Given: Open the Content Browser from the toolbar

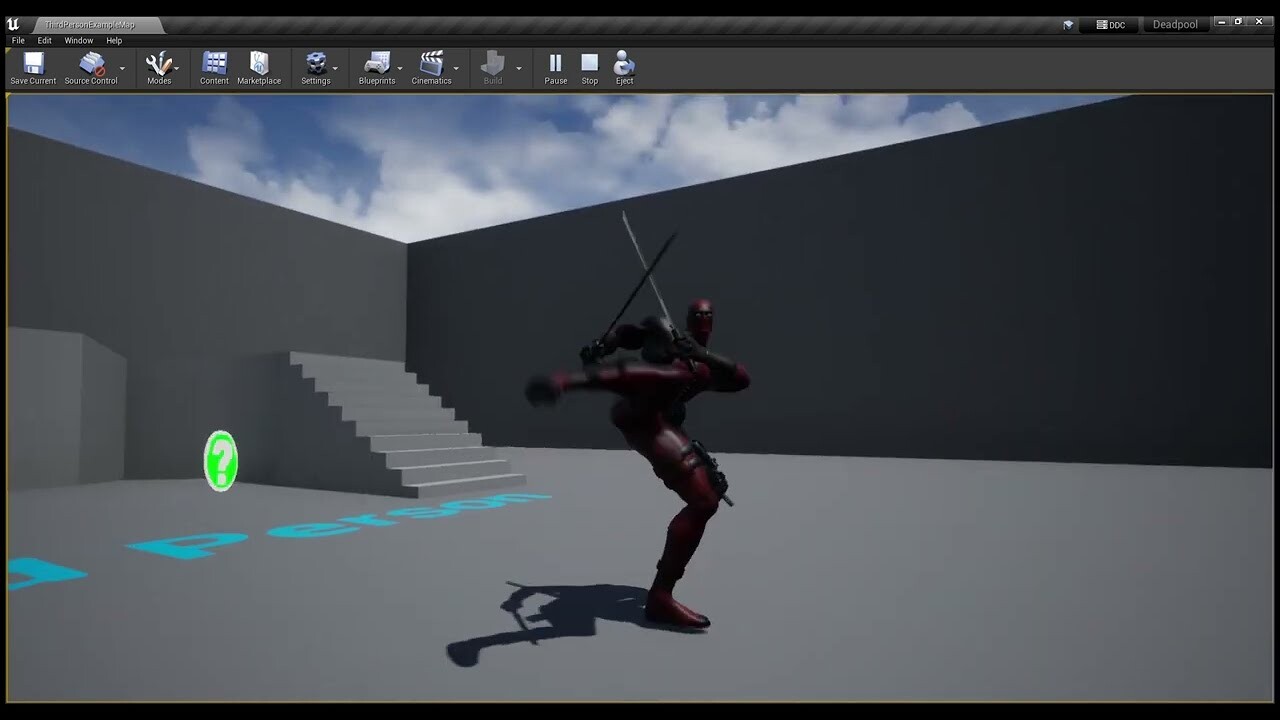Looking at the screenshot, I should (x=213, y=65).
